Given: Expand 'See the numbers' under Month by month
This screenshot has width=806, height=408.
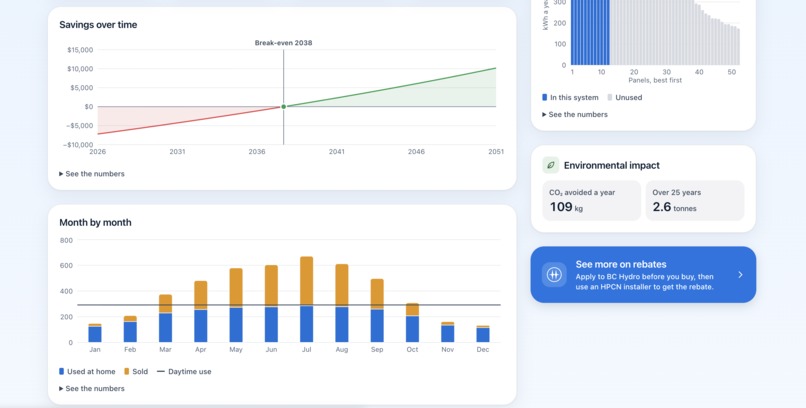Looking at the screenshot, I should pyautogui.click(x=91, y=388).
